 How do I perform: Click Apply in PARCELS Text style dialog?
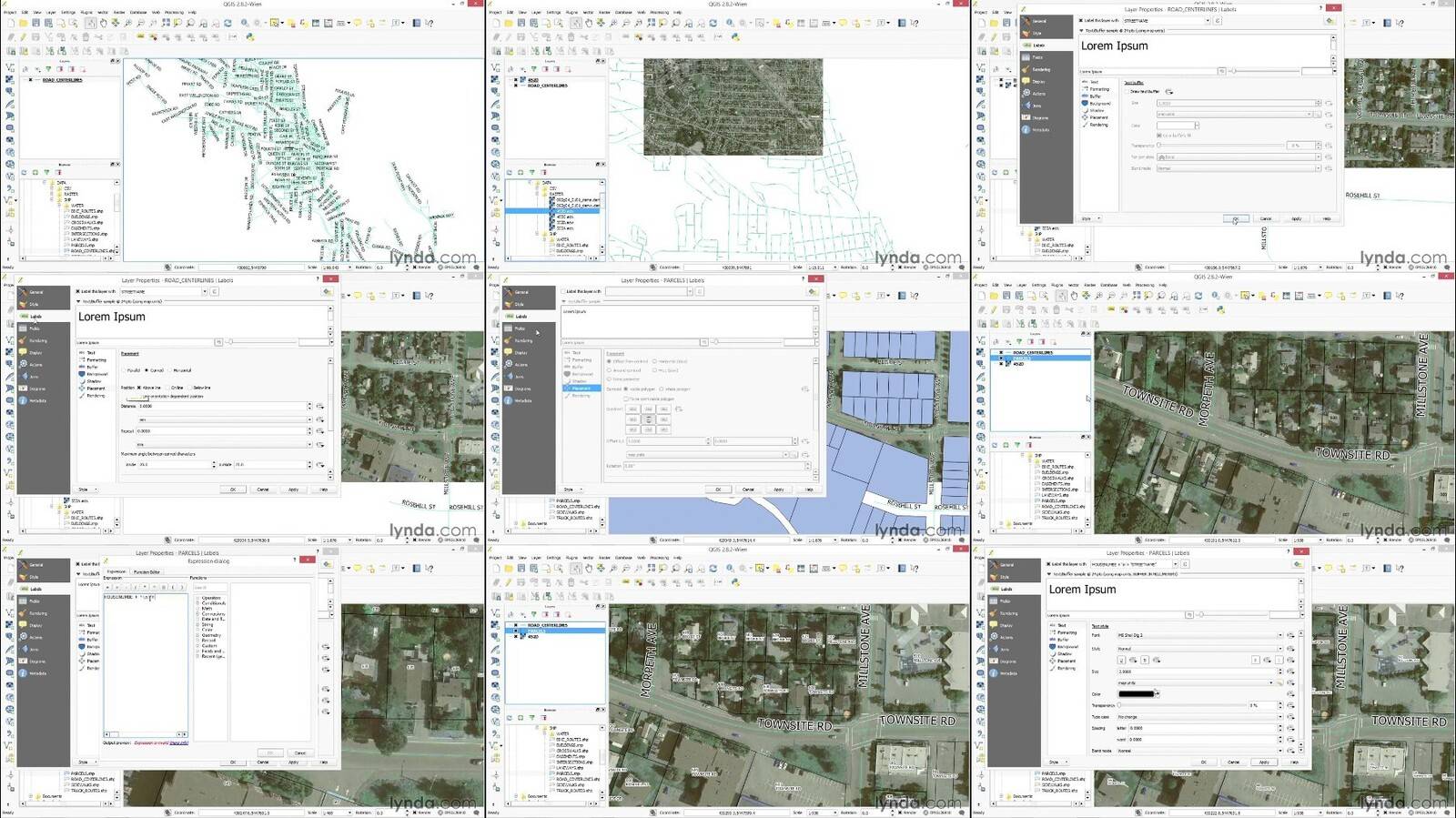pos(1264,762)
